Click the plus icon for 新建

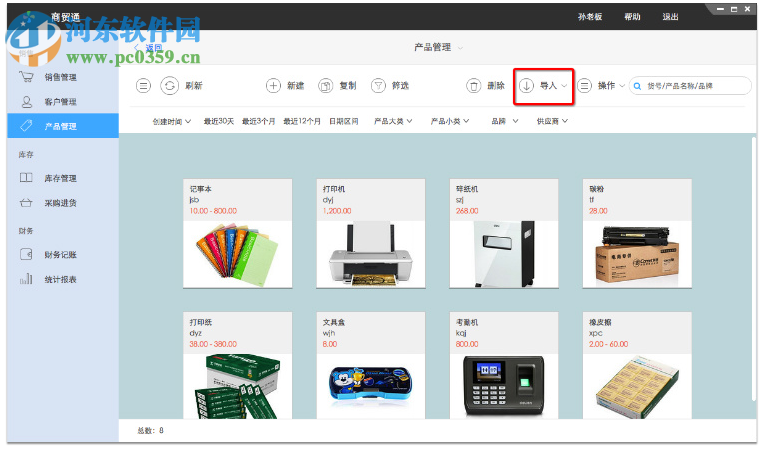(x=273, y=86)
